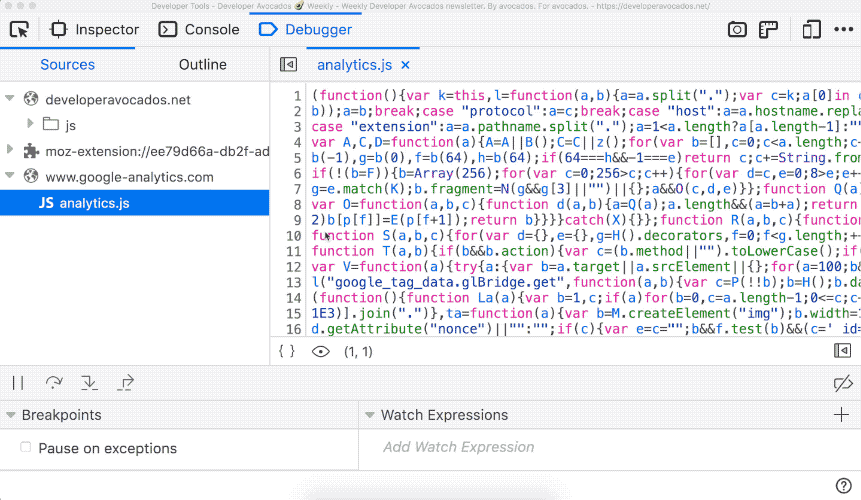Click the Step In button
The height and width of the screenshot is (500, 861).
[89, 383]
